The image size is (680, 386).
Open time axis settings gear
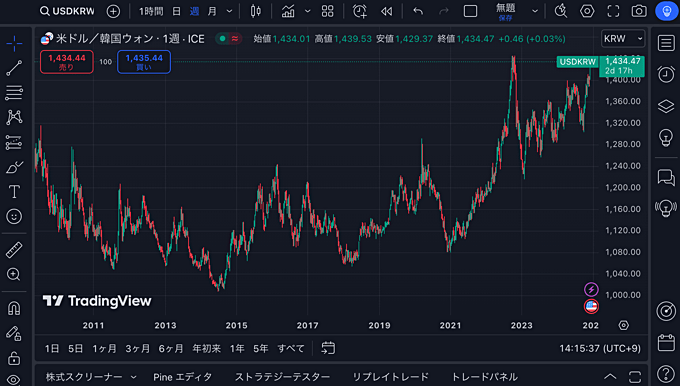tap(624, 325)
